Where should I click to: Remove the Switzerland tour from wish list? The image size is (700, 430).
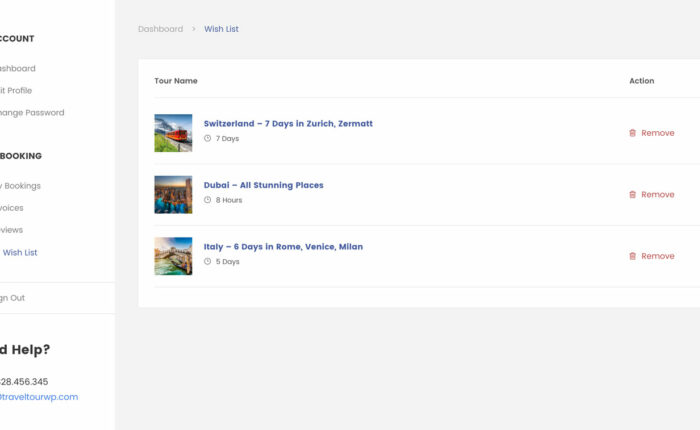pos(657,133)
